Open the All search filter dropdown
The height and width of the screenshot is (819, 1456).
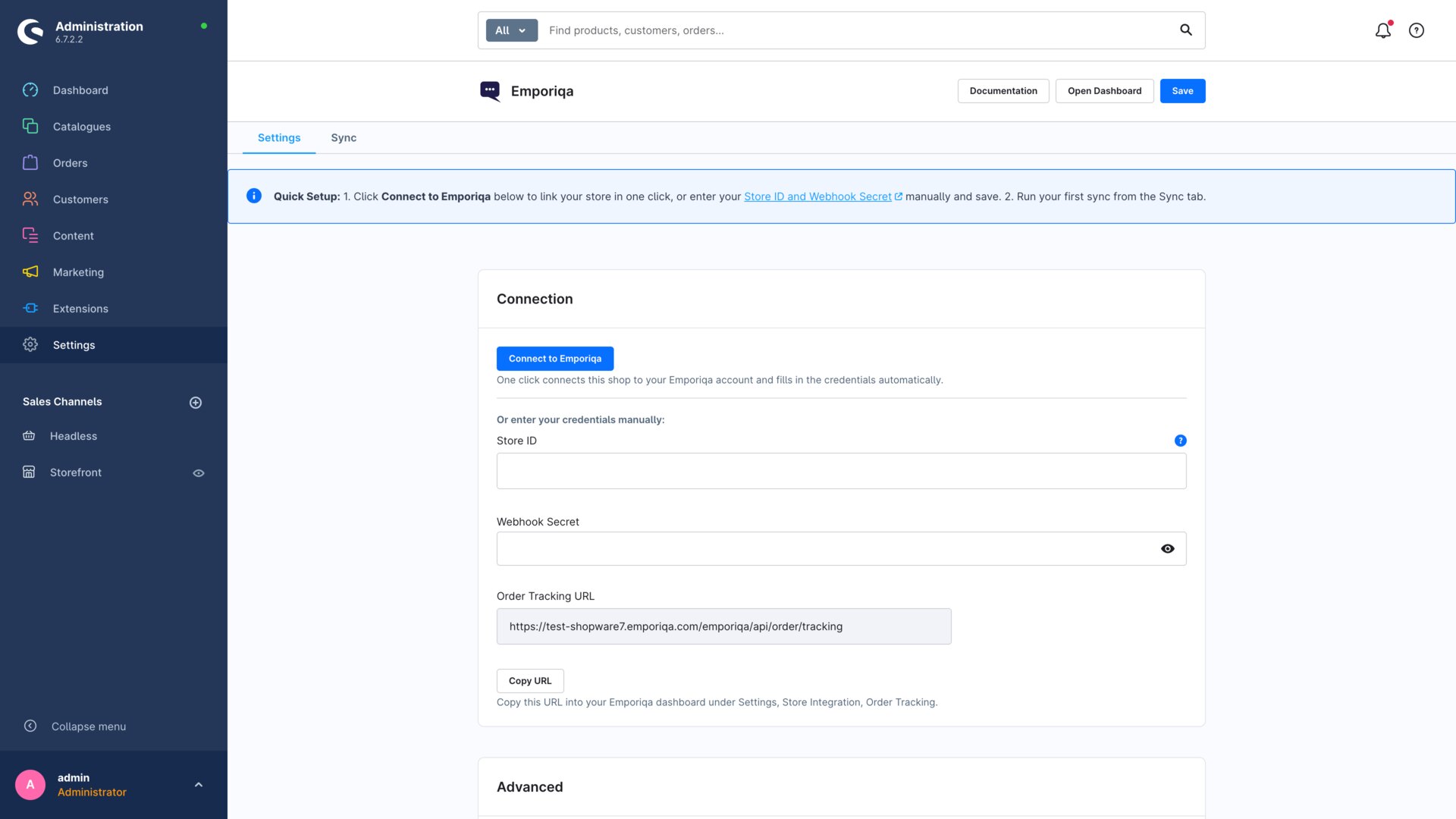[512, 30]
